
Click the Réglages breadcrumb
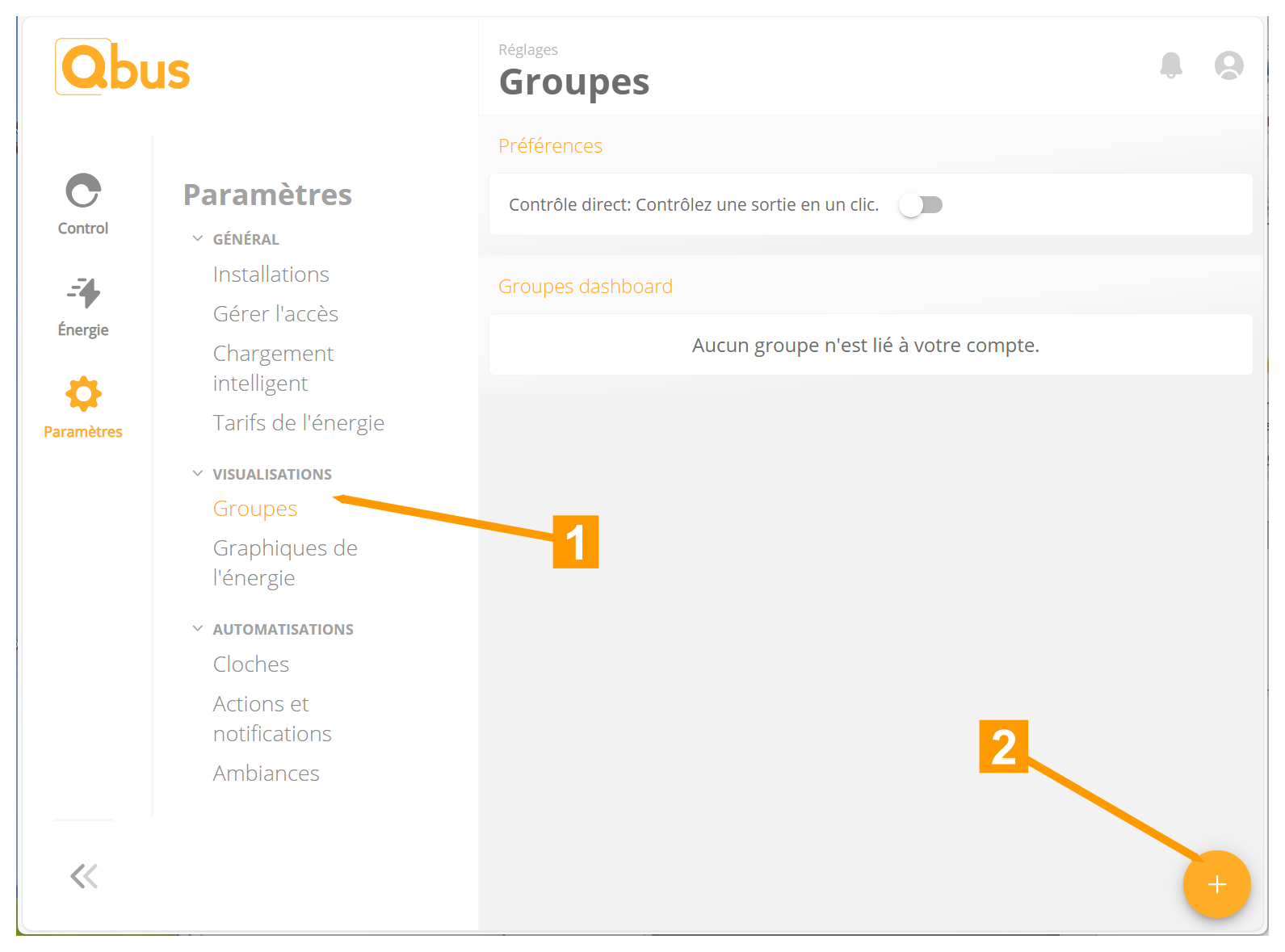[x=528, y=50]
